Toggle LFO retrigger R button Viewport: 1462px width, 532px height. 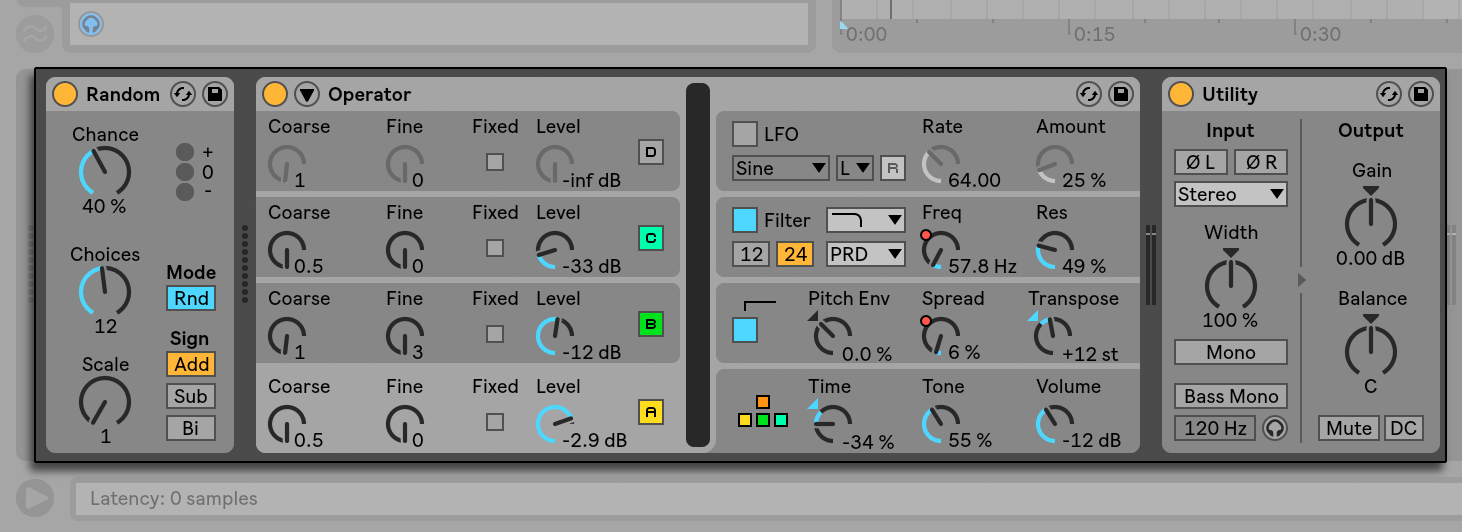893,168
